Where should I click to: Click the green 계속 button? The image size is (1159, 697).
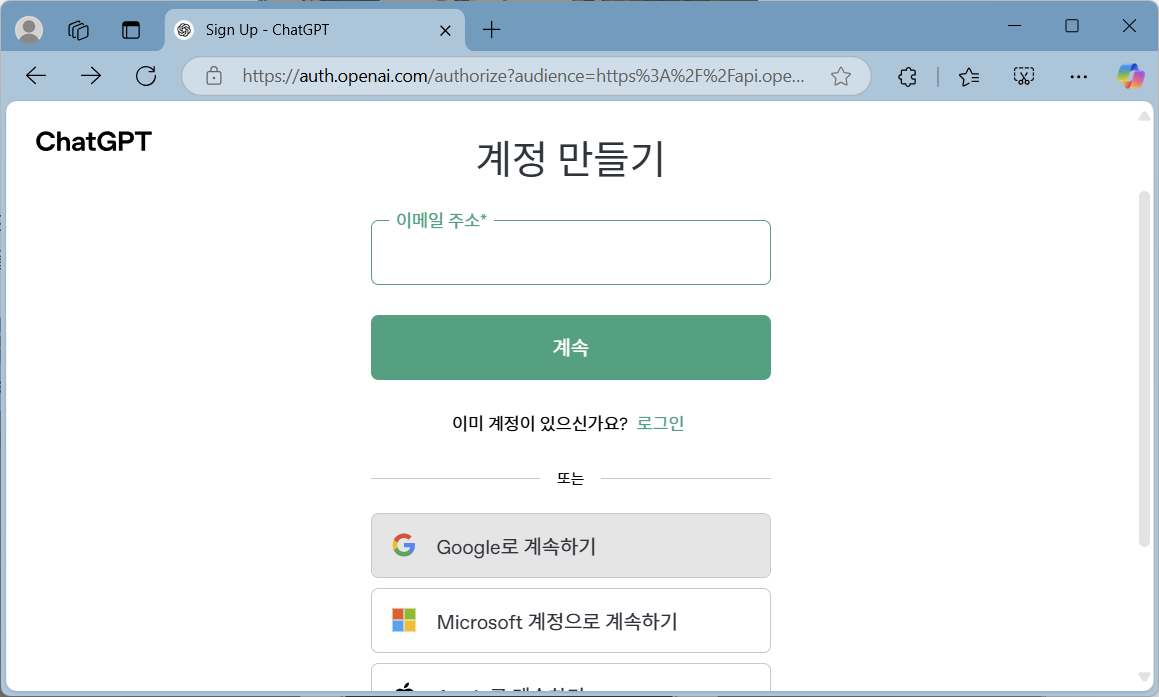pos(571,347)
